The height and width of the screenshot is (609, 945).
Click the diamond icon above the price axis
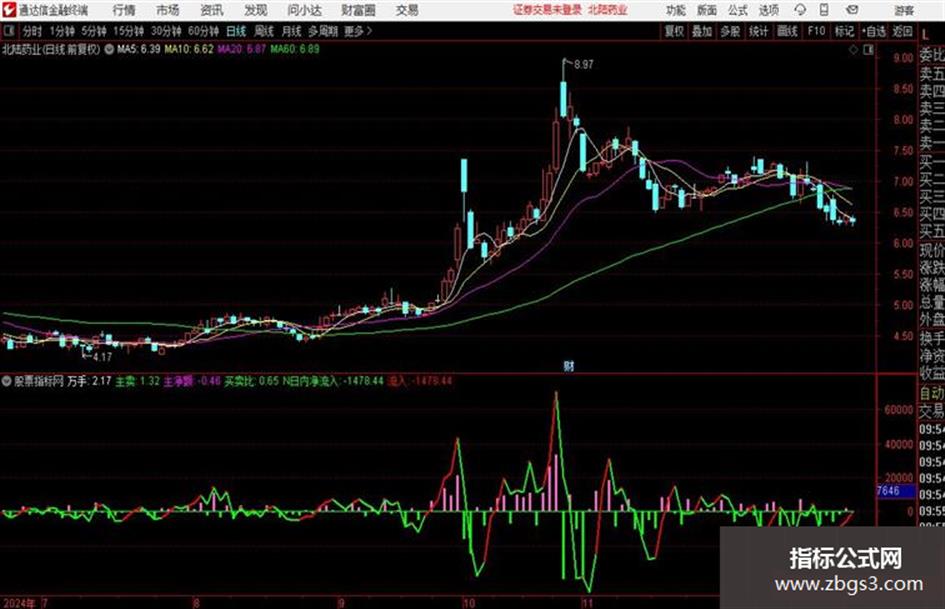click(x=853, y=50)
